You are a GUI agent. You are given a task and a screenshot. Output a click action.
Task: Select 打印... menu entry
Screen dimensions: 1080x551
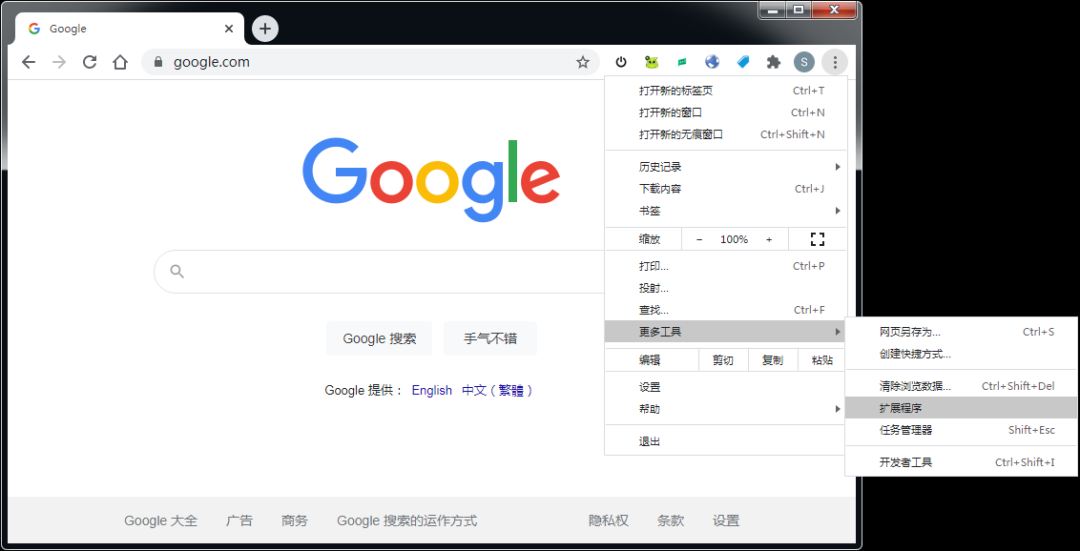coord(726,266)
